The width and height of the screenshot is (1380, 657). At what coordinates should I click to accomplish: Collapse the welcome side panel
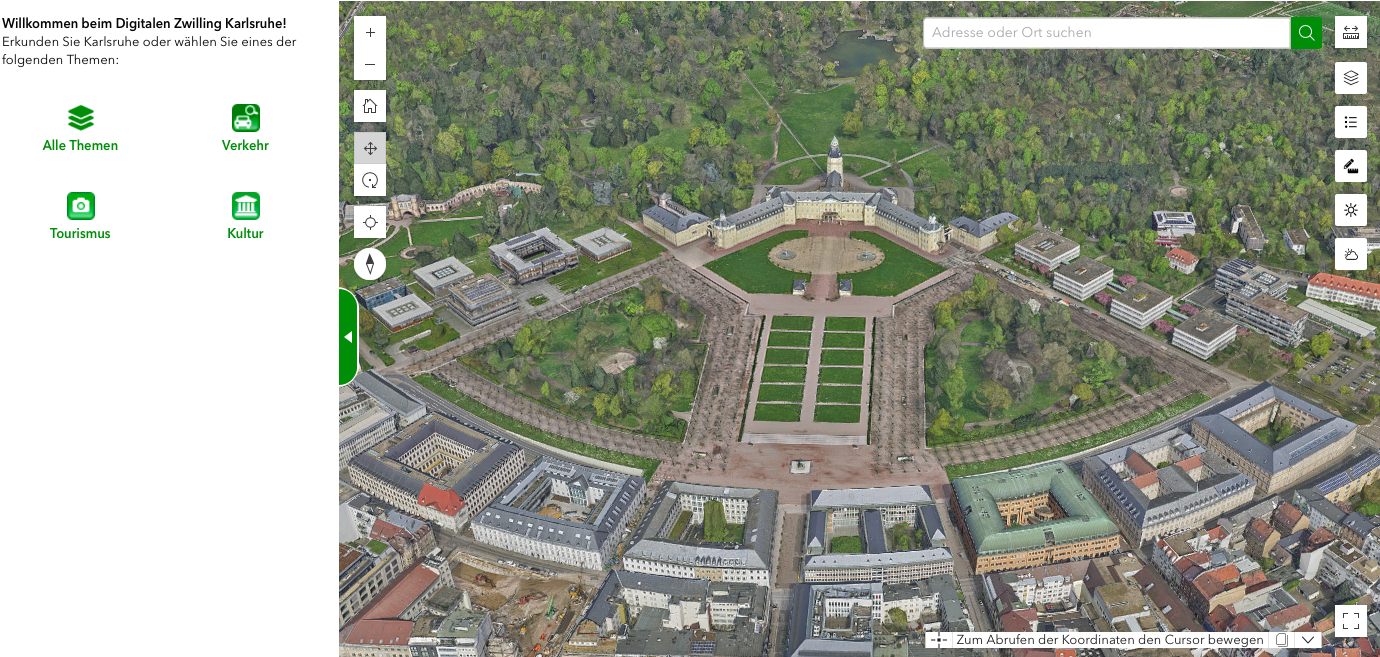[346, 337]
